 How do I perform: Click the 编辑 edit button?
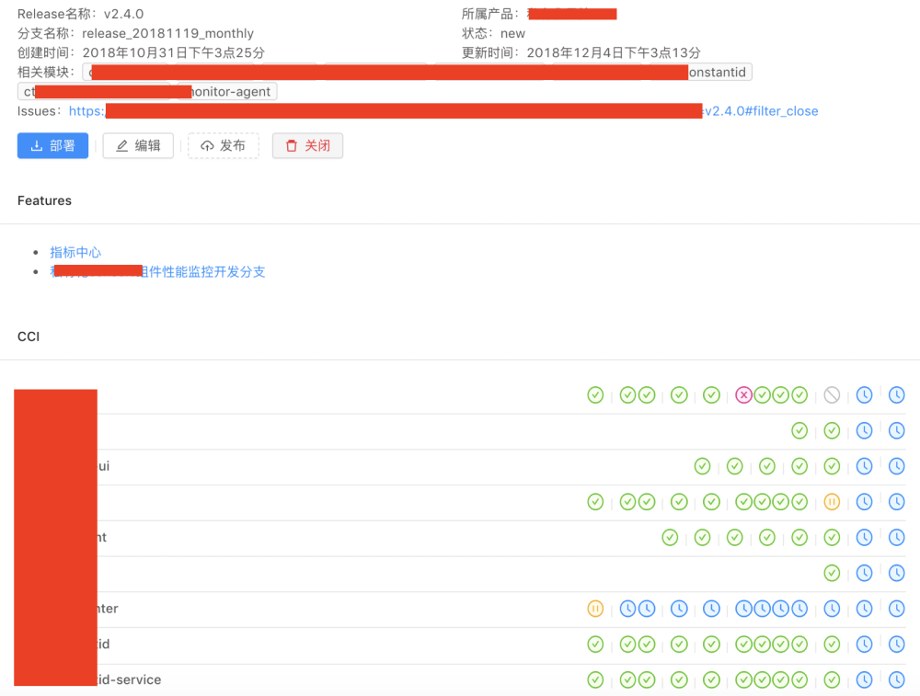[138, 146]
